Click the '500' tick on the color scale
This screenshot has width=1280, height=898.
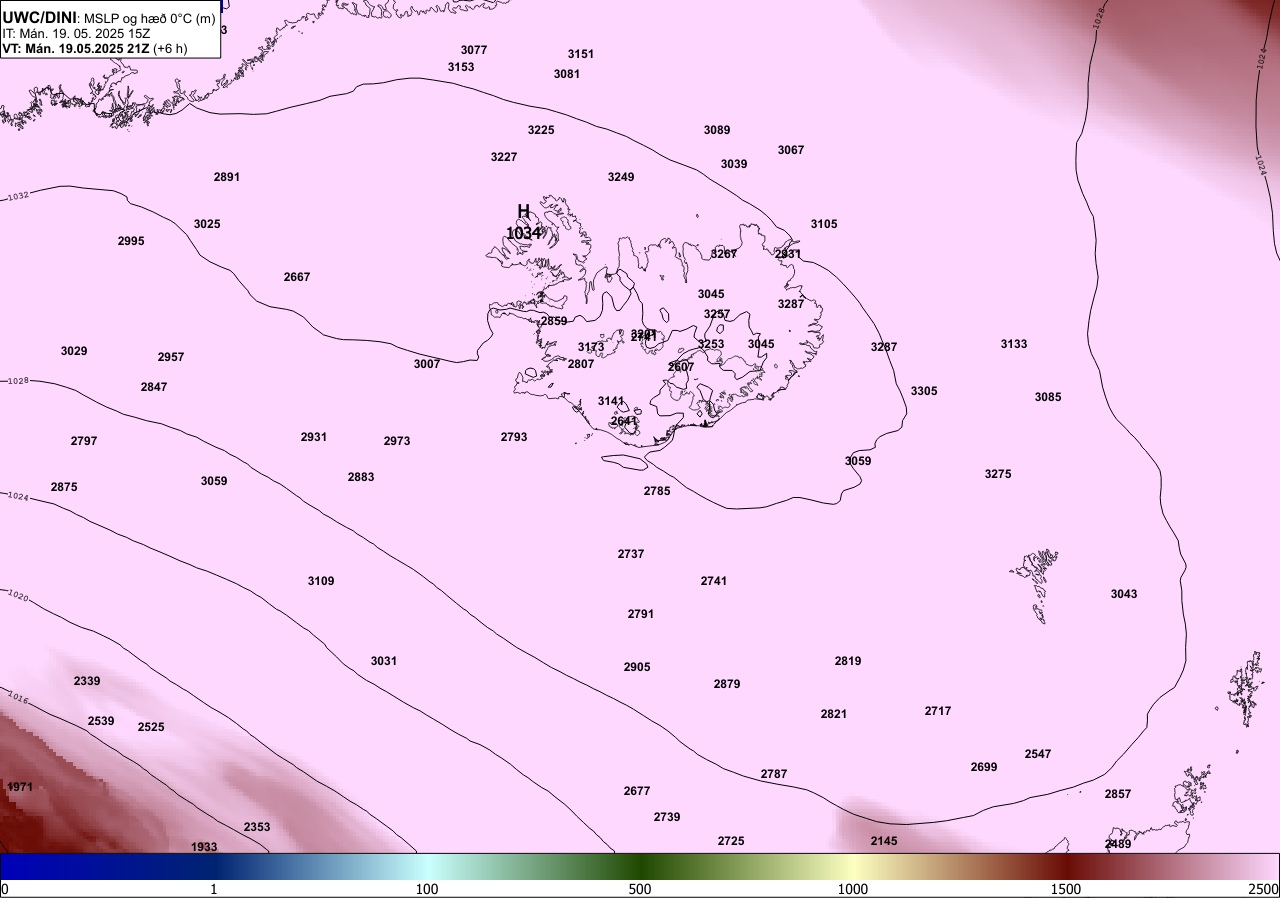pyautogui.click(x=640, y=889)
